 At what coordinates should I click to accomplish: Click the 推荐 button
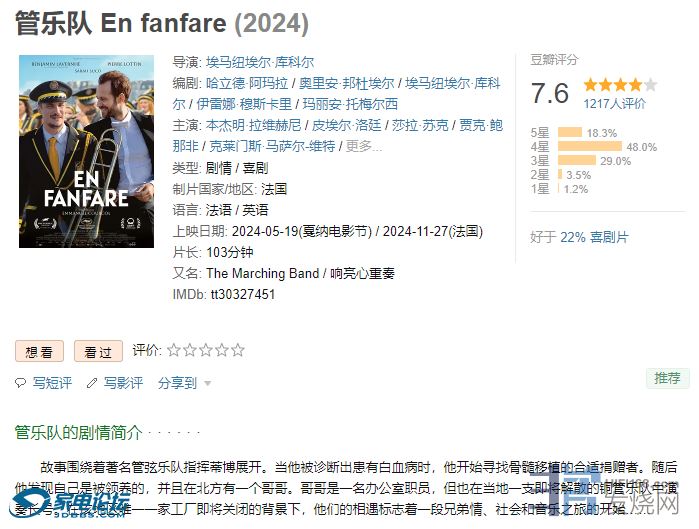coord(667,378)
